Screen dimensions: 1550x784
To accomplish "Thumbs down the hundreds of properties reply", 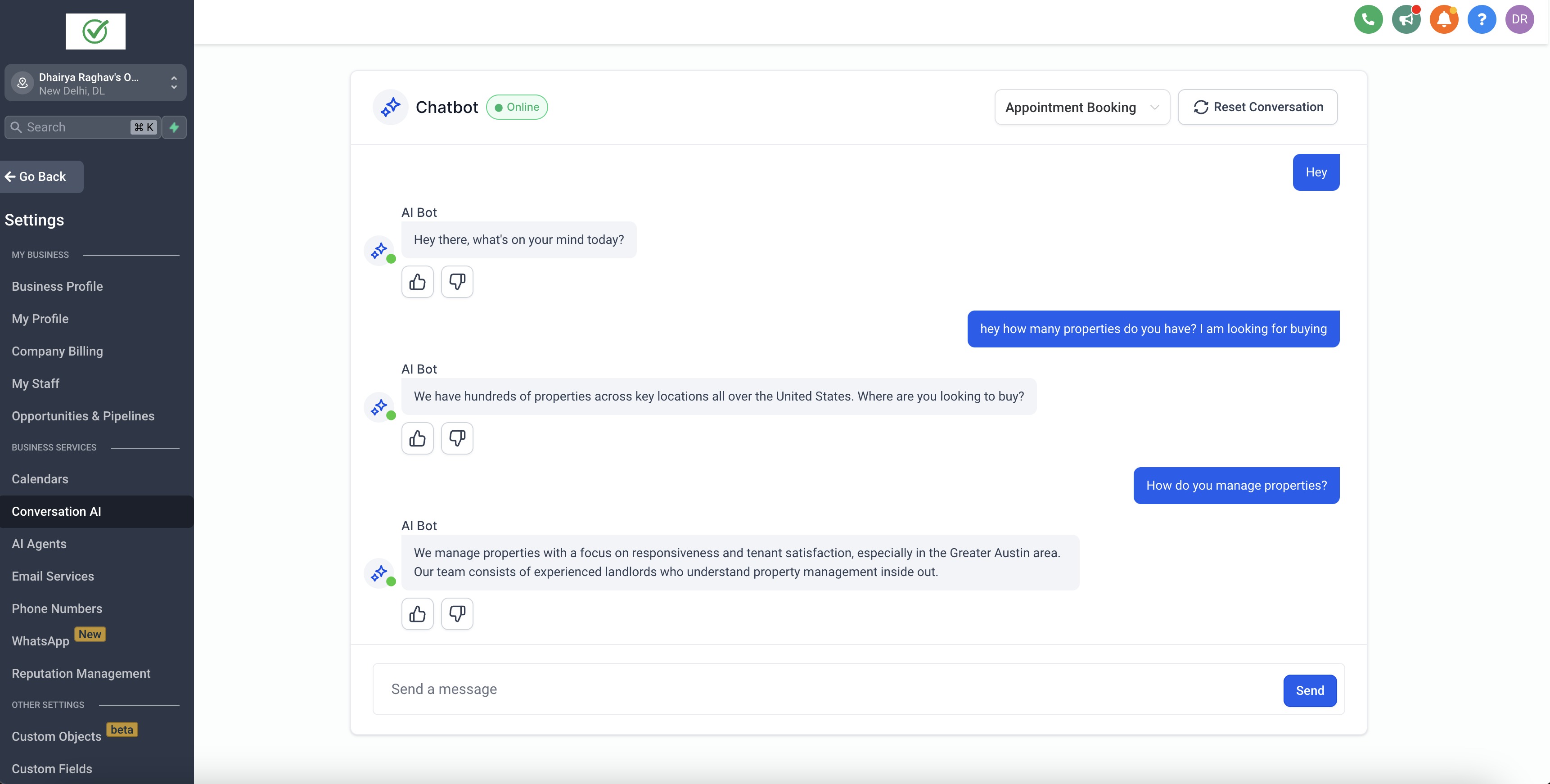I will point(457,438).
